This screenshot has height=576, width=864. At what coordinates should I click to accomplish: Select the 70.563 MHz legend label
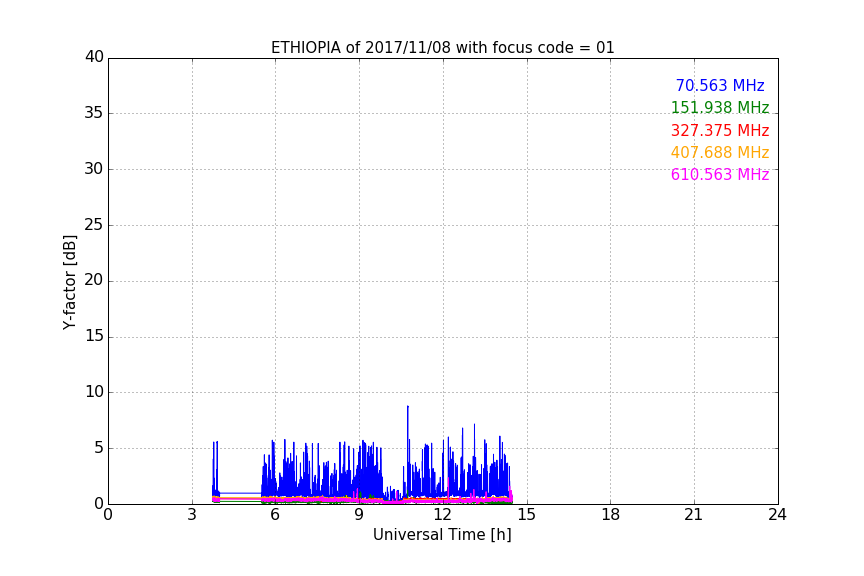click(720, 86)
